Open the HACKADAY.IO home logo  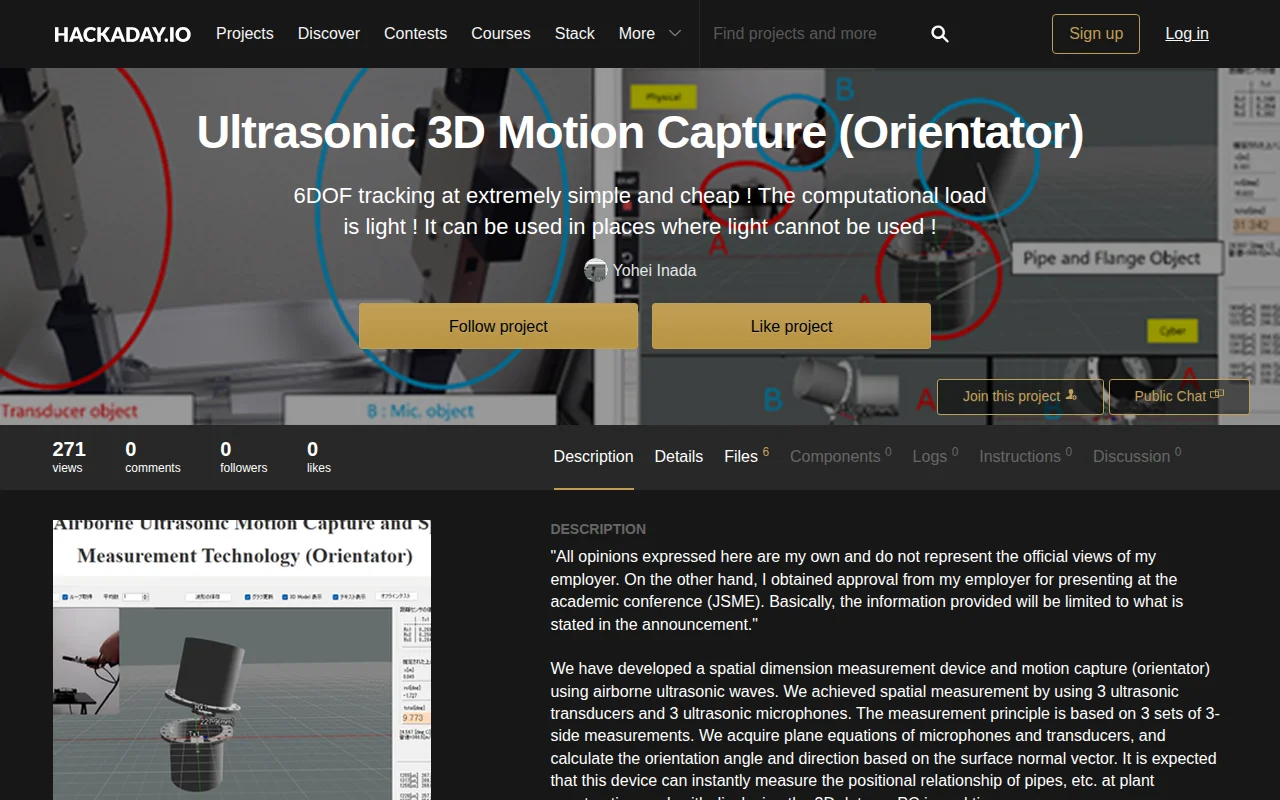[122, 34]
